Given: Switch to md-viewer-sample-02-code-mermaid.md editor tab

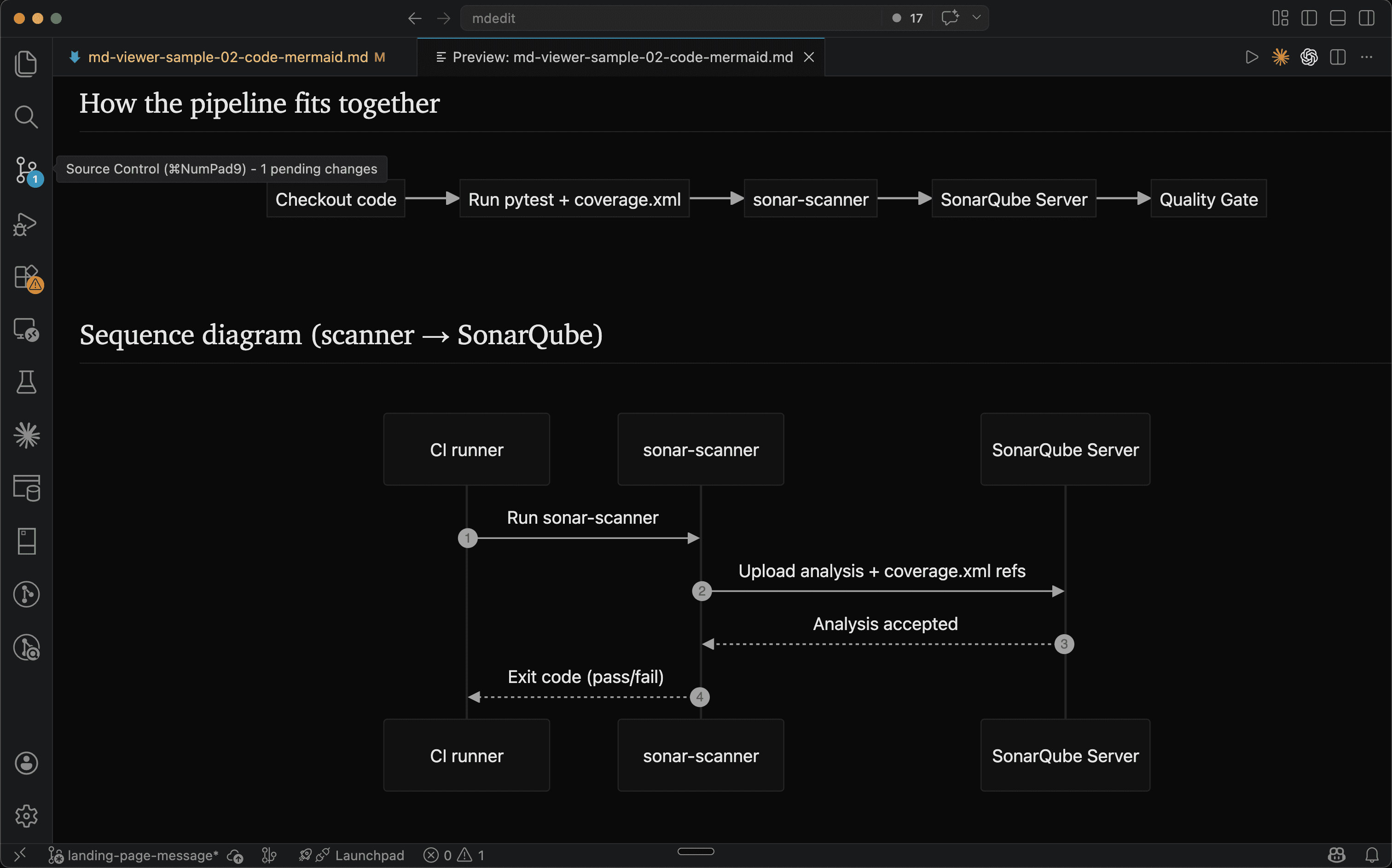Looking at the screenshot, I should [x=234, y=57].
